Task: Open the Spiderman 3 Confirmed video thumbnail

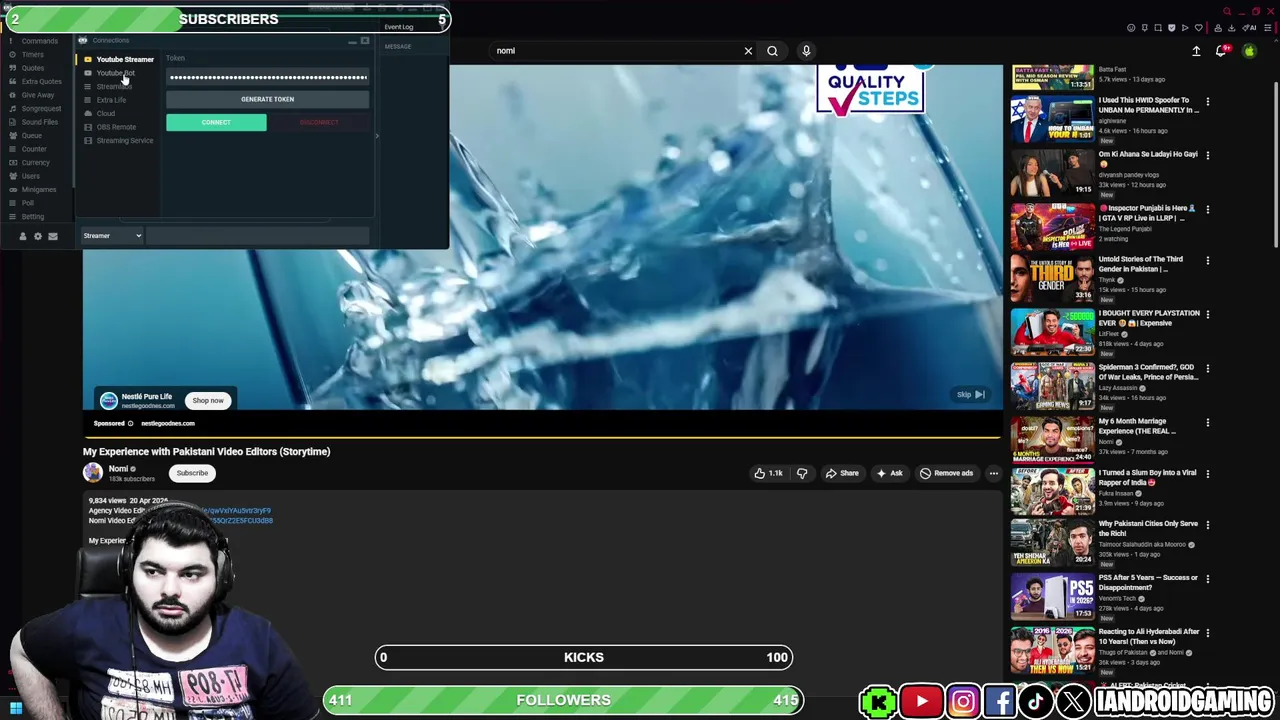Action: click(1052, 386)
